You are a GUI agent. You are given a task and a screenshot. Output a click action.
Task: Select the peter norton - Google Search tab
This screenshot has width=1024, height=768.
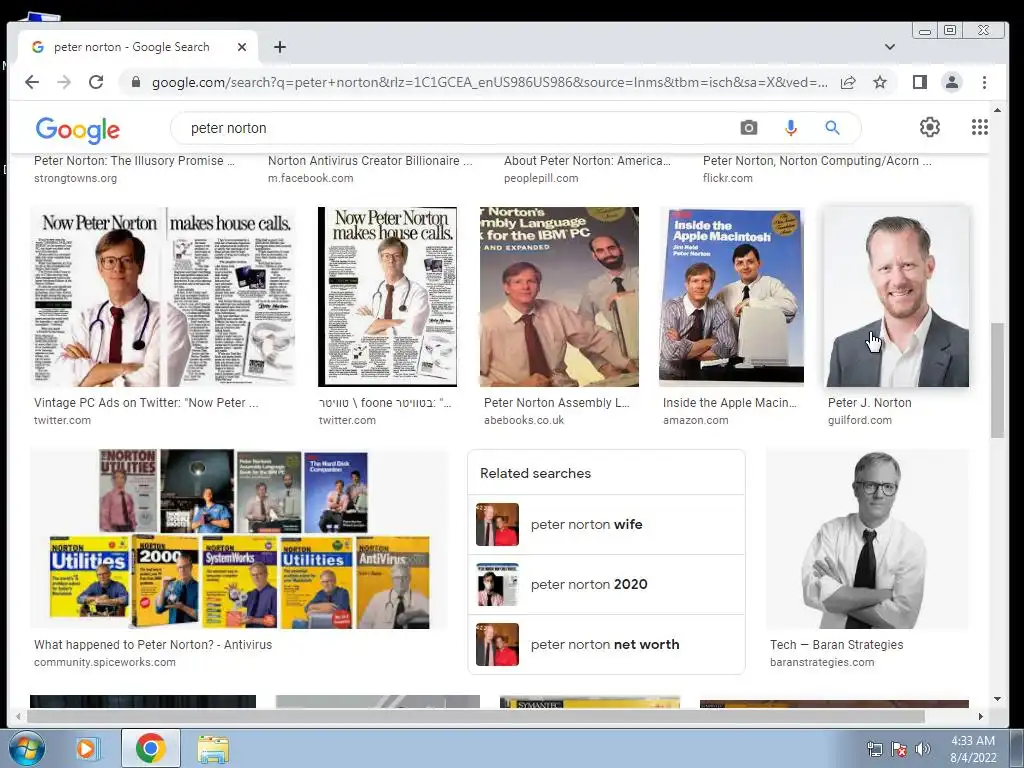coord(137,47)
